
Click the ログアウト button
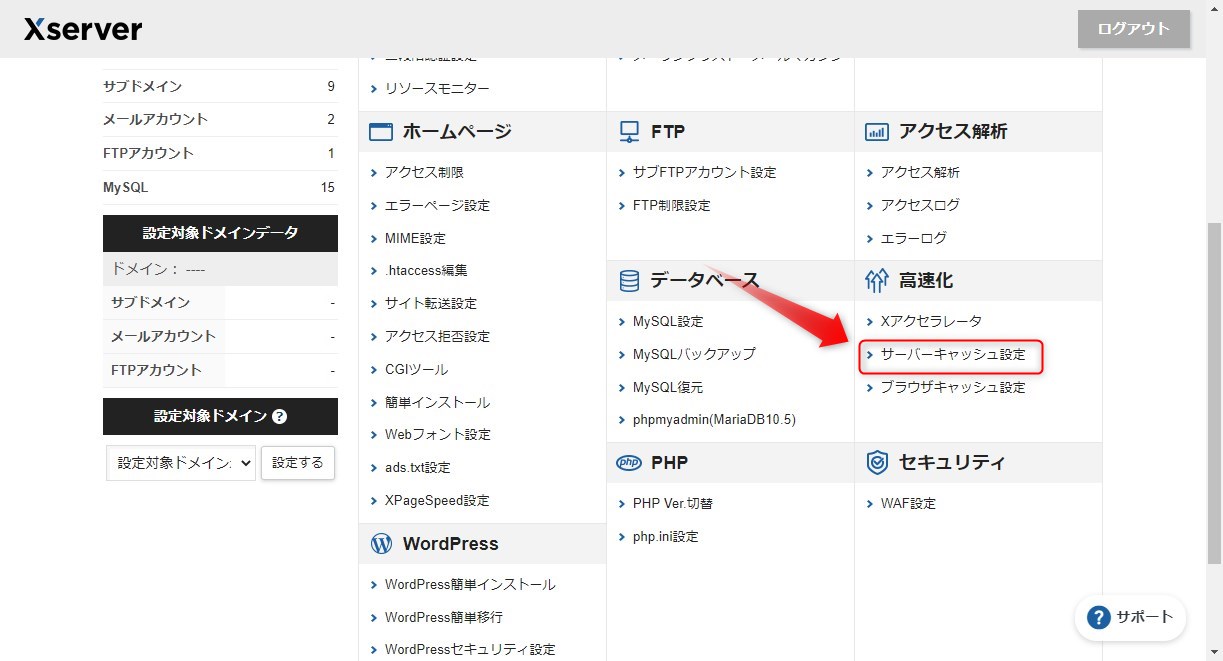tap(1133, 29)
